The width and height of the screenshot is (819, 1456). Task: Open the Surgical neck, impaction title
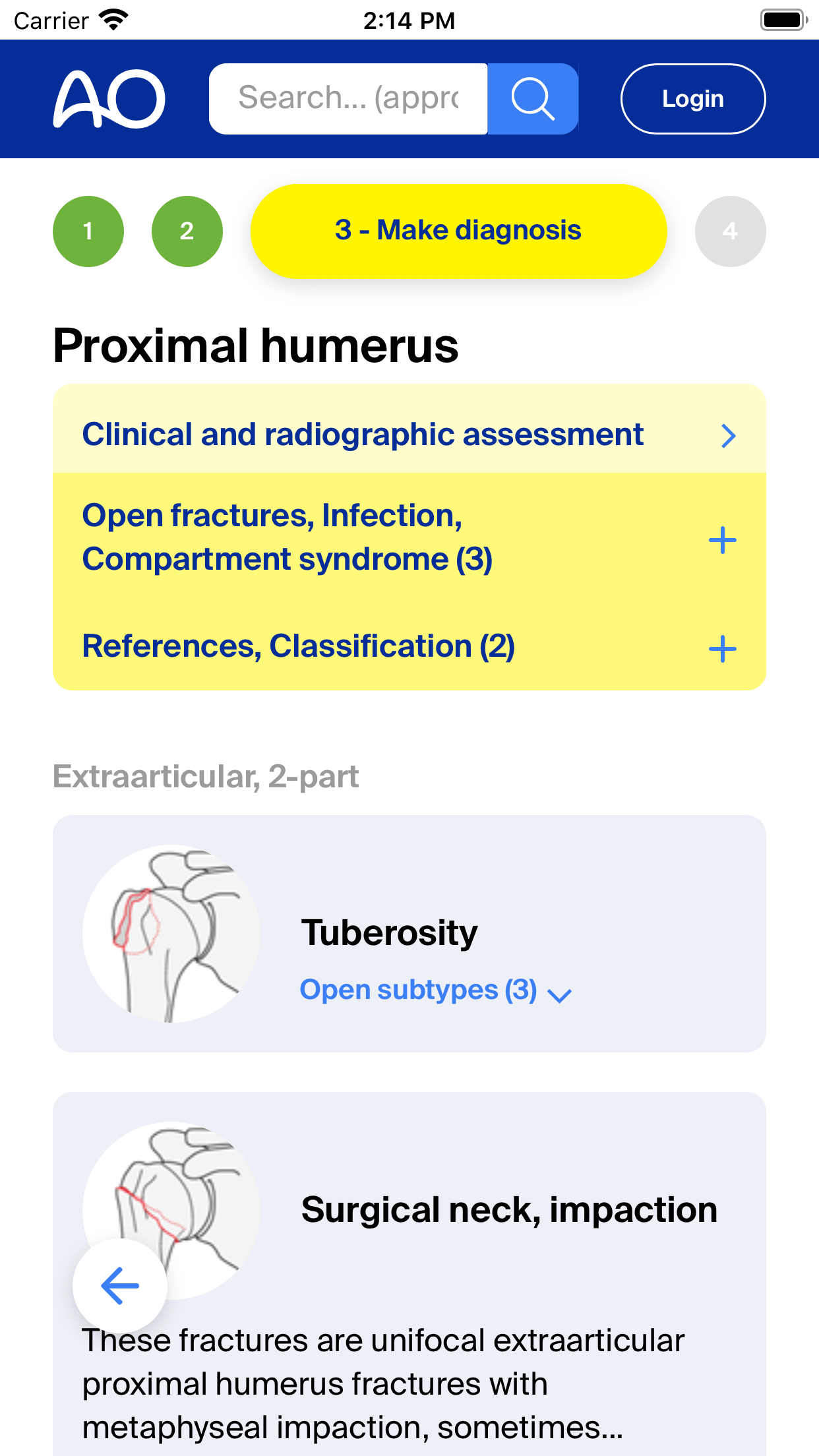(x=509, y=1210)
